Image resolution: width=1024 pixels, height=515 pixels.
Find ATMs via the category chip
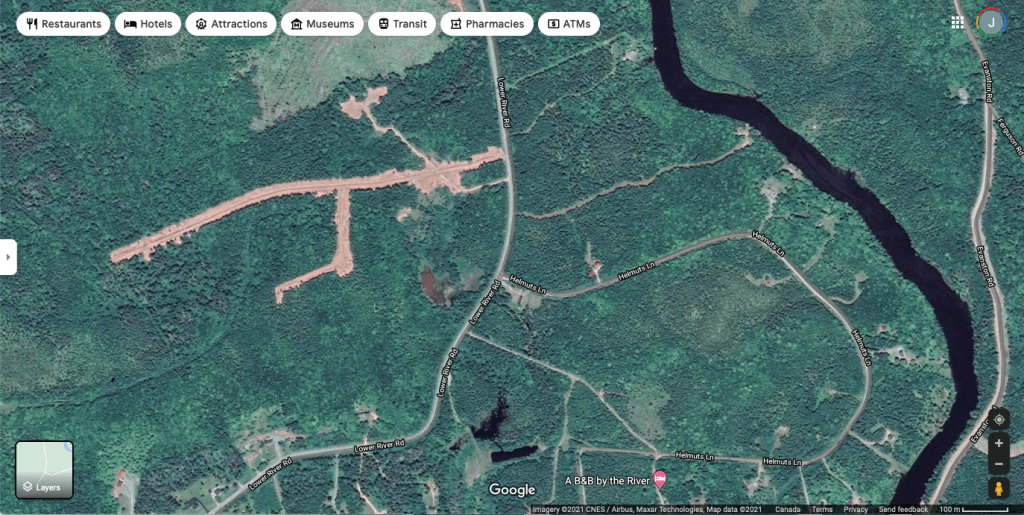pyautogui.click(x=568, y=24)
